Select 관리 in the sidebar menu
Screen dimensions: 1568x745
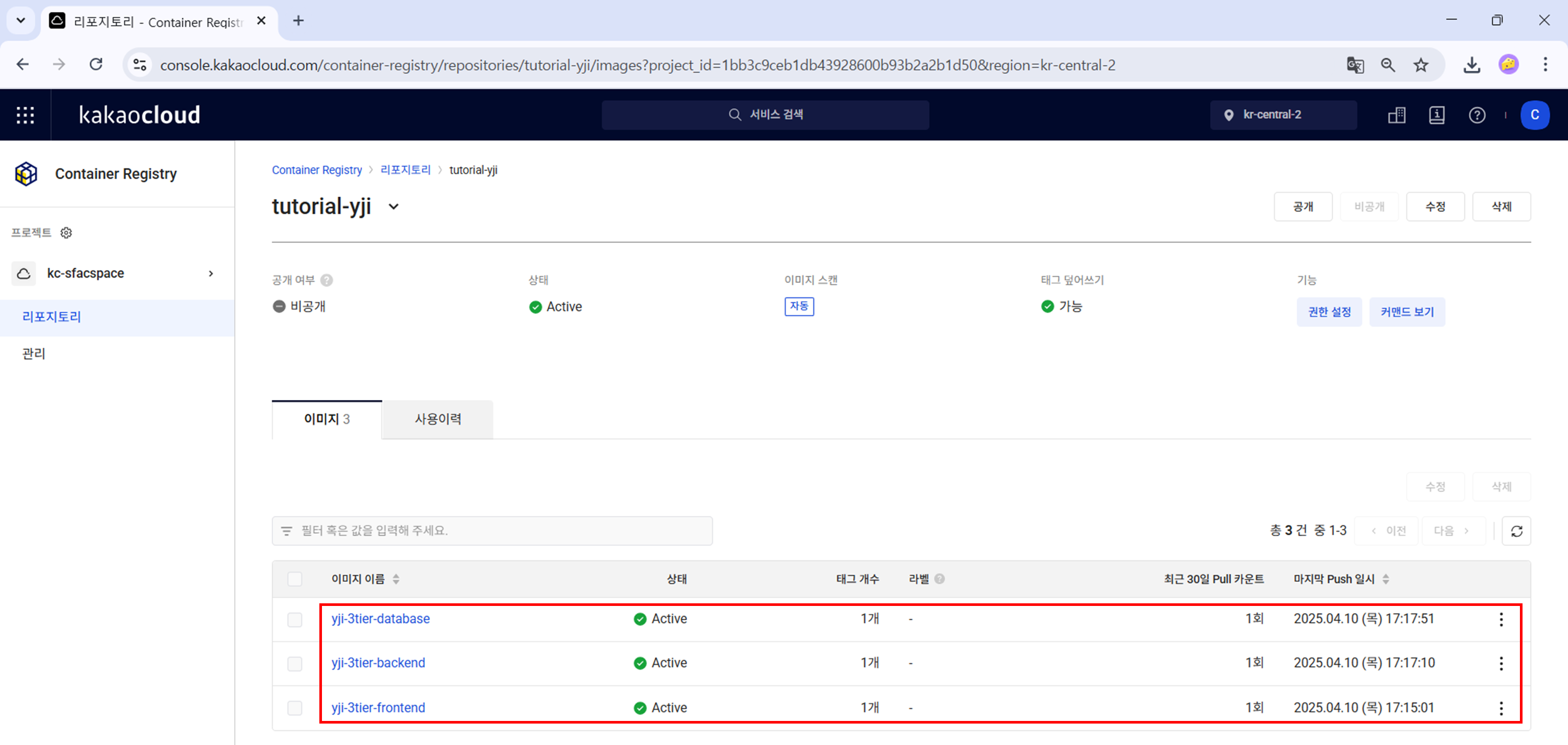34,353
